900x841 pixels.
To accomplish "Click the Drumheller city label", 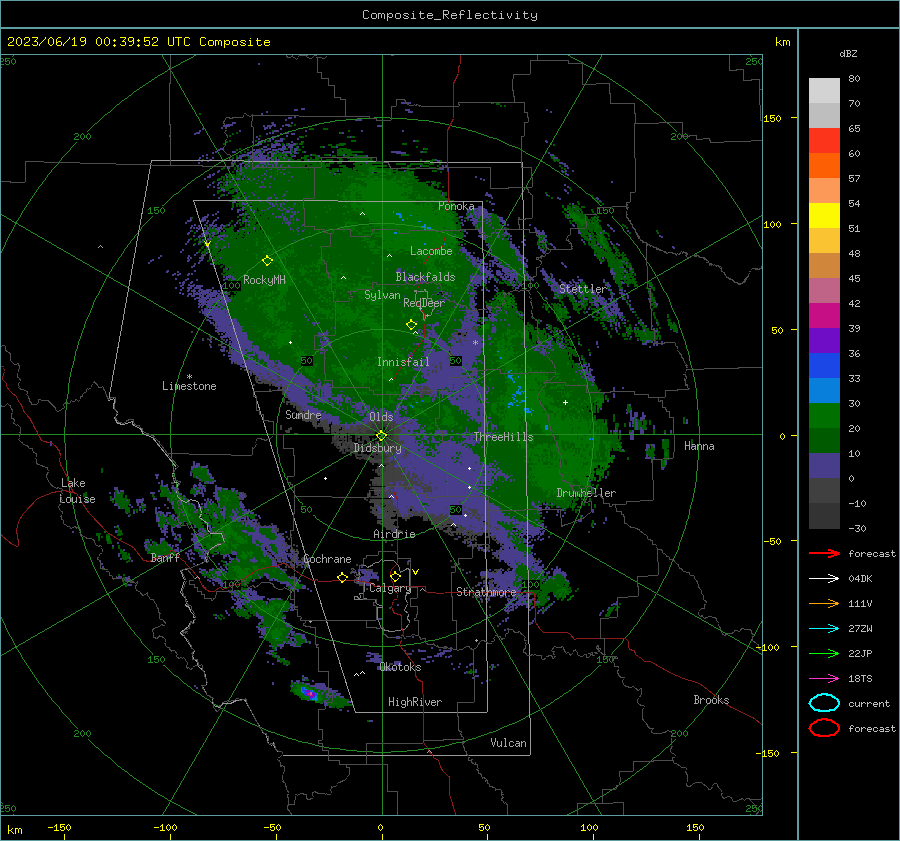I will 586,493.
